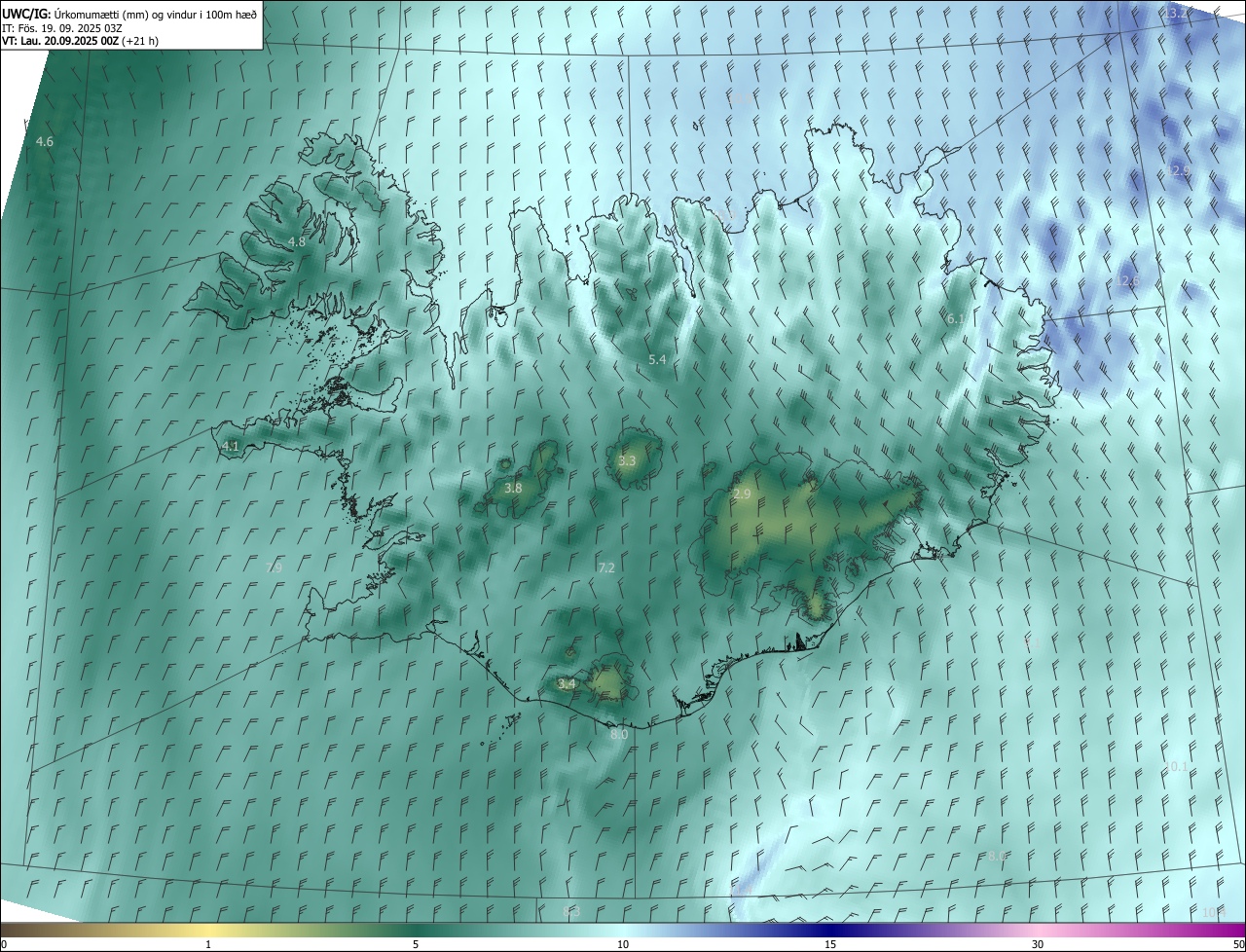The image size is (1246, 952).
Task: Pick the pink colorbar section at 30
Action: [1038, 929]
